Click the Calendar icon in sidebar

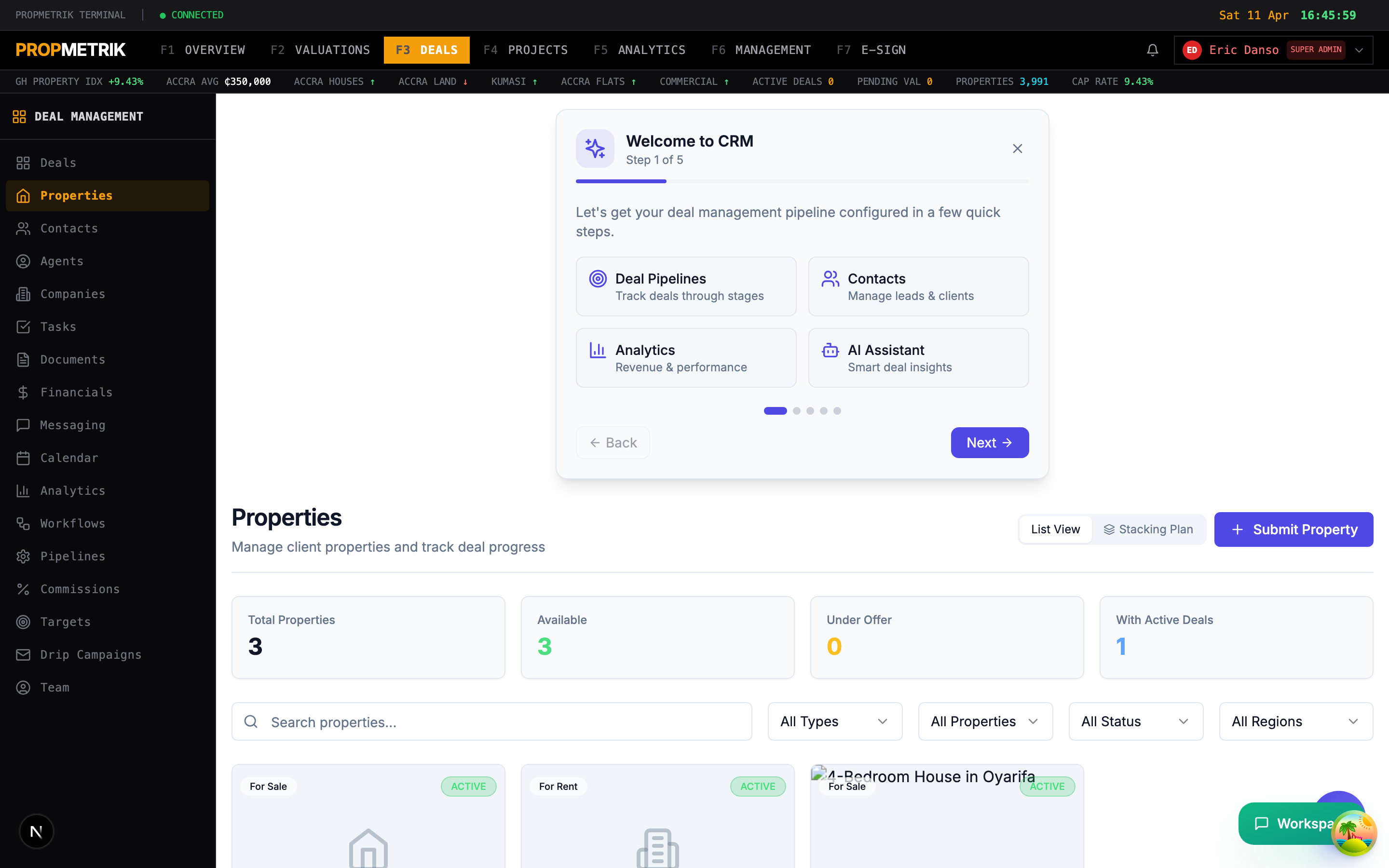[23, 458]
